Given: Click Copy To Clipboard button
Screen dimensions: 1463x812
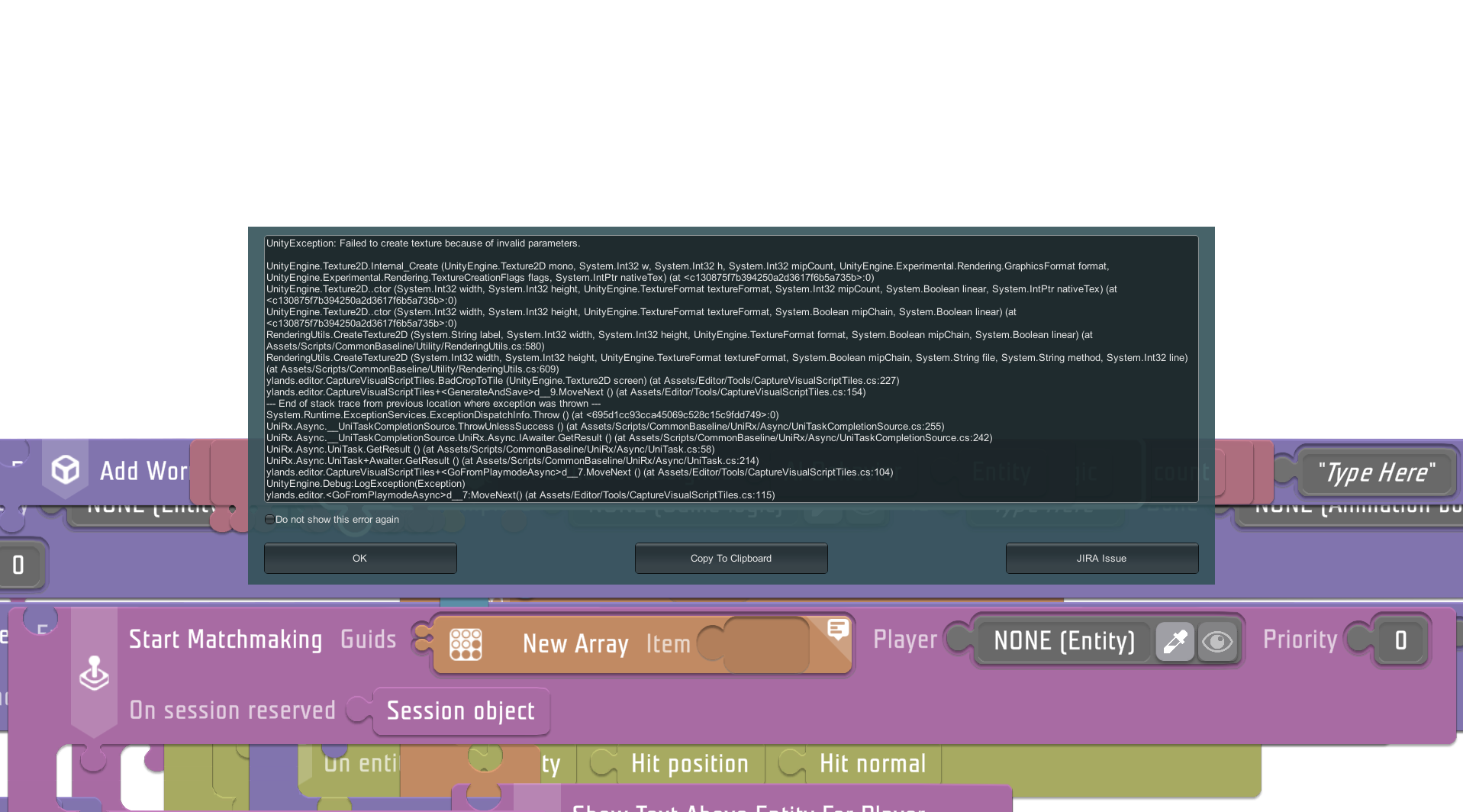Looking at the screenshot, I should click(730, 559).
